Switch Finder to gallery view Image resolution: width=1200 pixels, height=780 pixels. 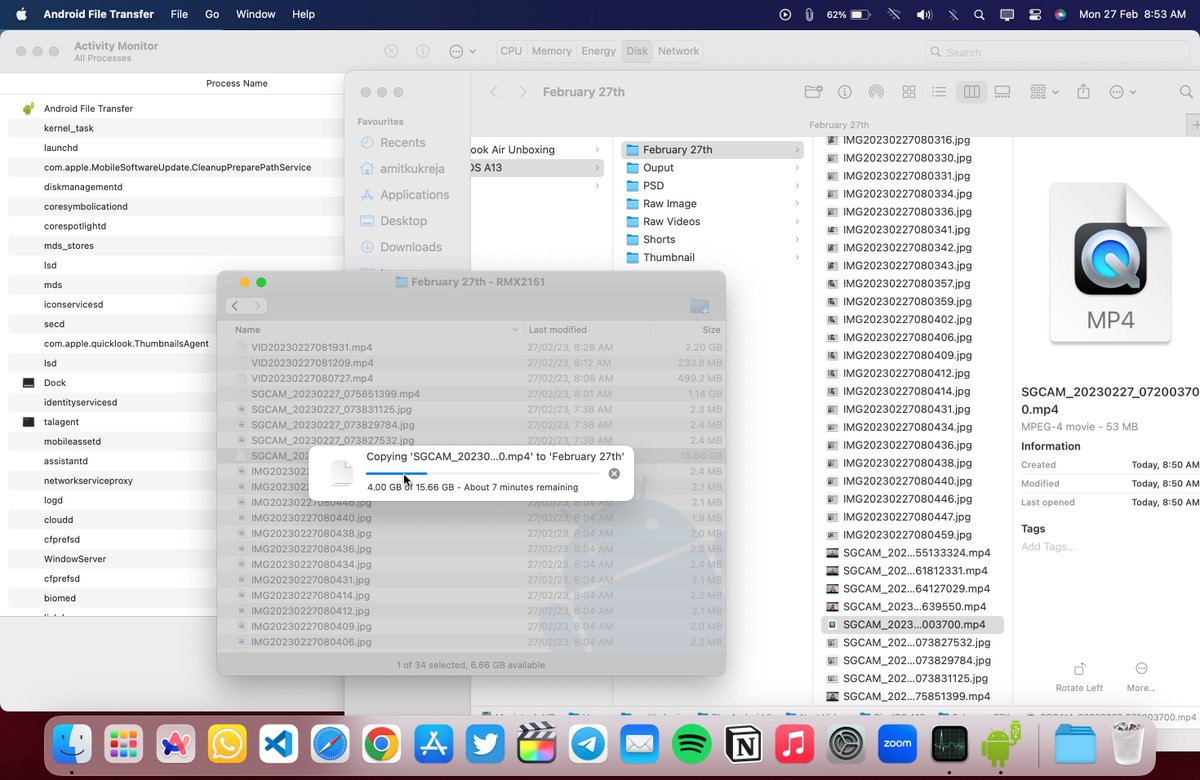pos(1002,92)
